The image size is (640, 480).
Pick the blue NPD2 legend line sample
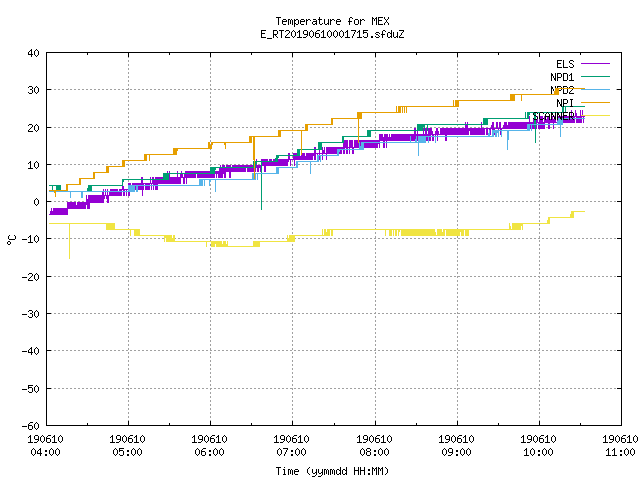pyautogui.click(x=595, y=89)
